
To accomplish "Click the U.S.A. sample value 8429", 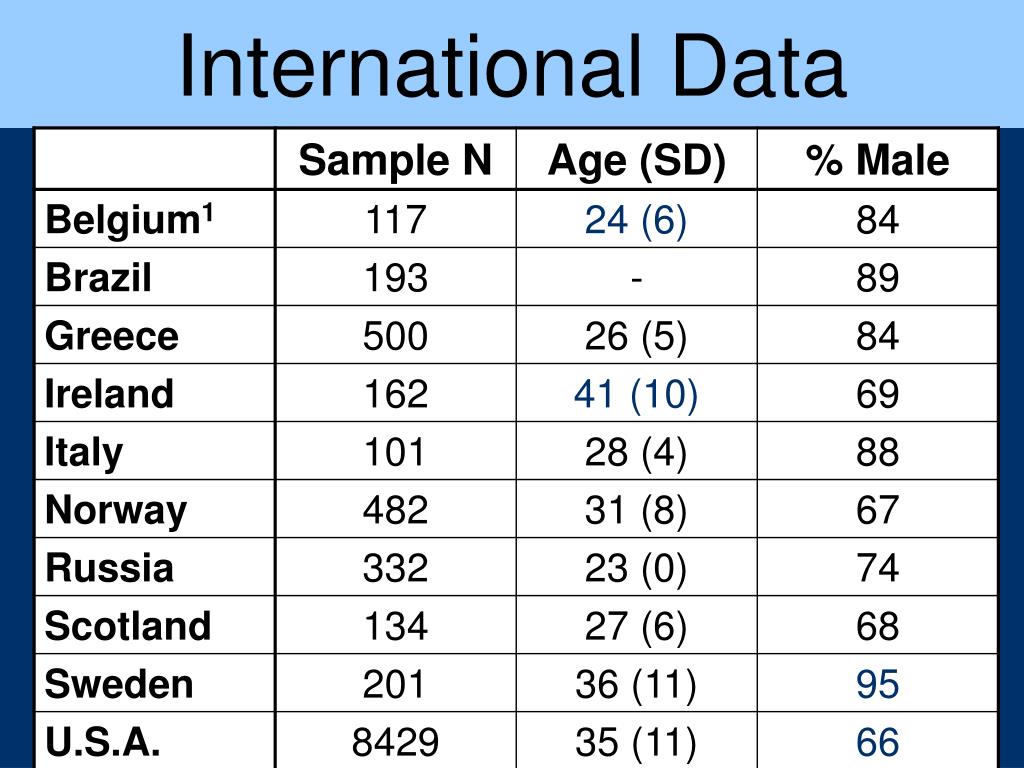I will 395,743.
